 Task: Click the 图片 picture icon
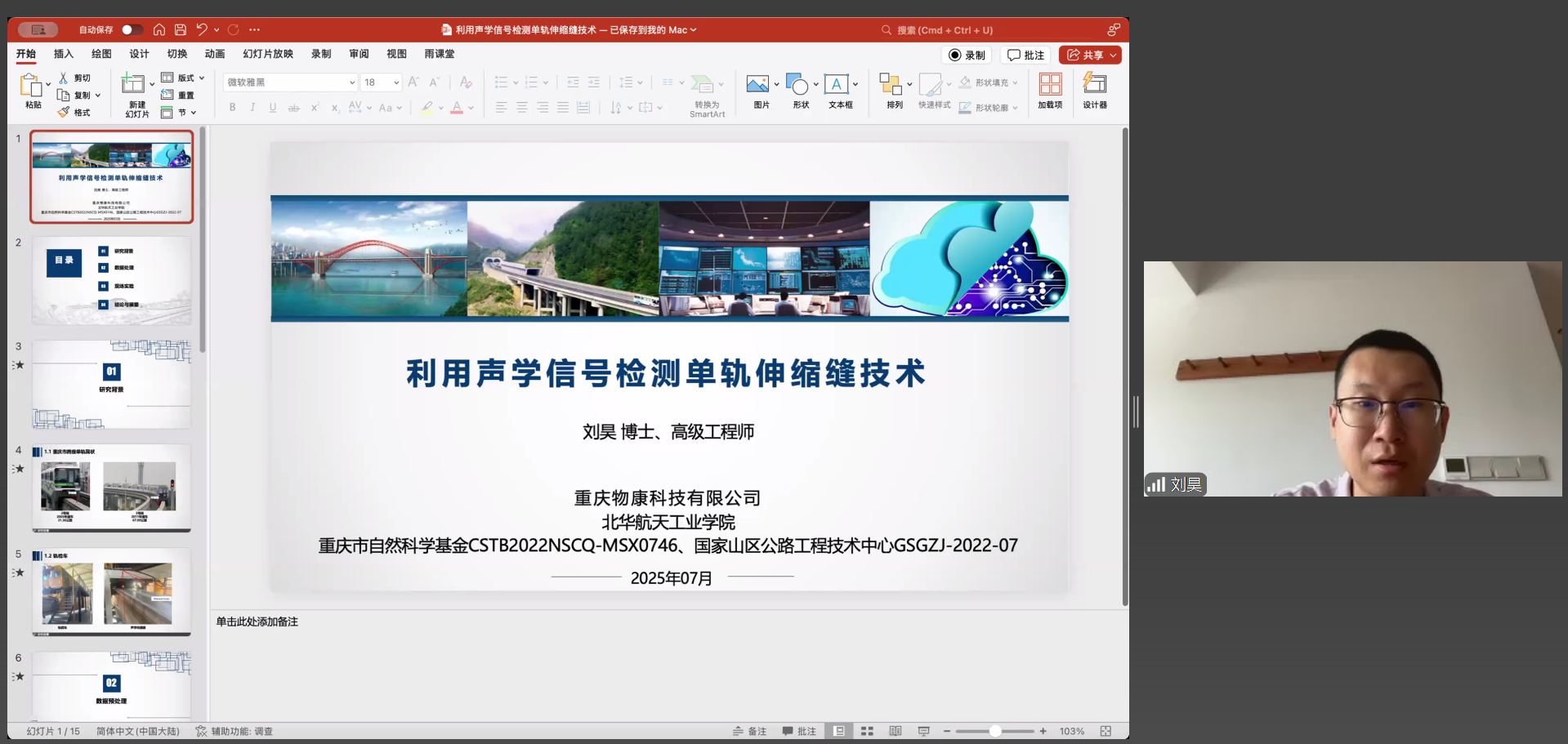[757, 83]
